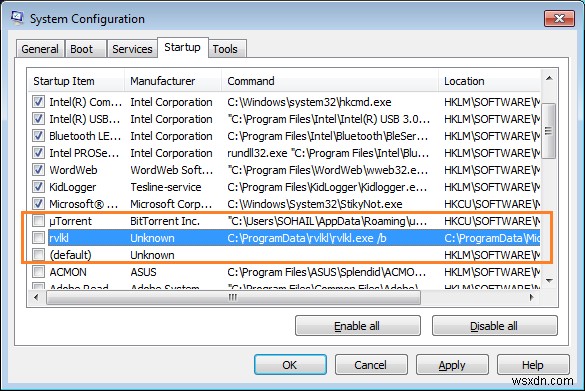Uncheck the WordWeb startup item

pyautogui.click(x=38, y=170)
